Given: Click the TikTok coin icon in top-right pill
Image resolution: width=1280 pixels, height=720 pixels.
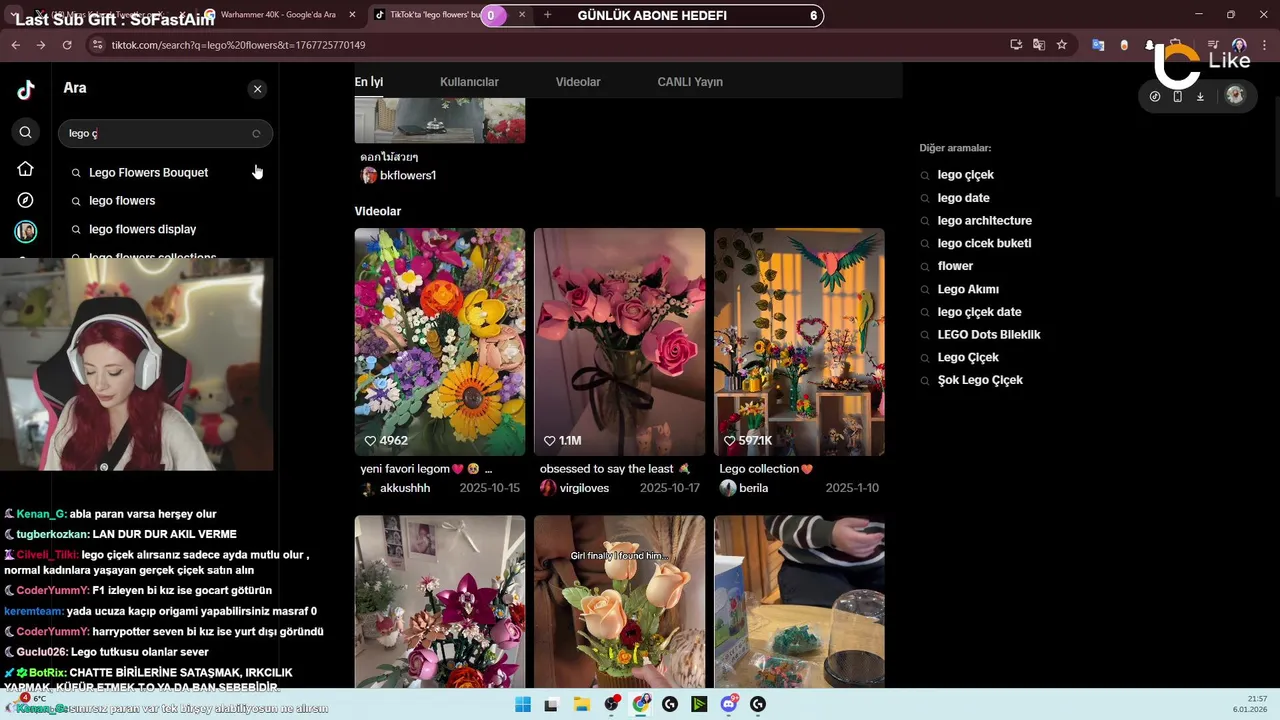Looking at the screenshot, I should [1155, 96].
